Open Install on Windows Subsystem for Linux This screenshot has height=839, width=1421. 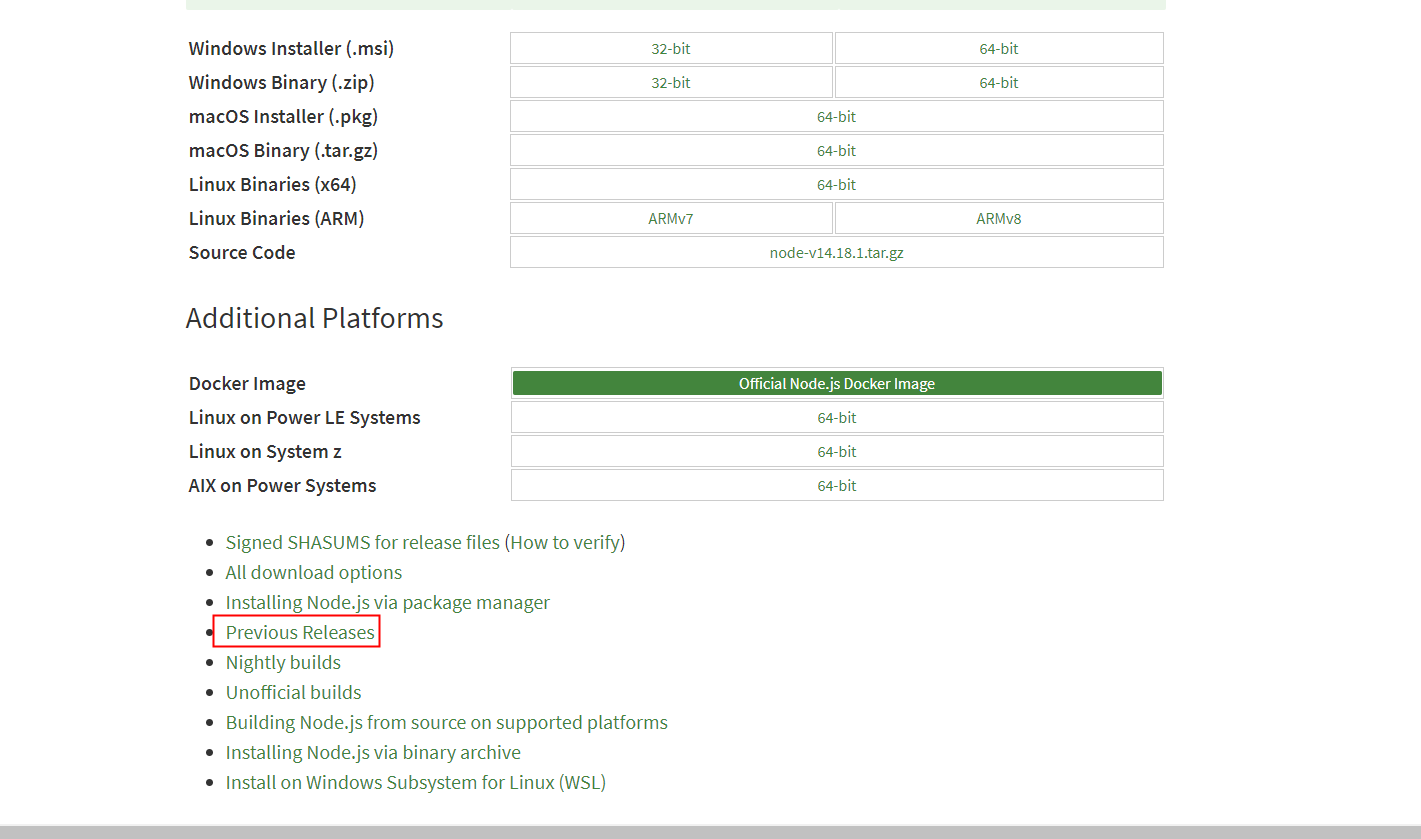click(416, 782)
